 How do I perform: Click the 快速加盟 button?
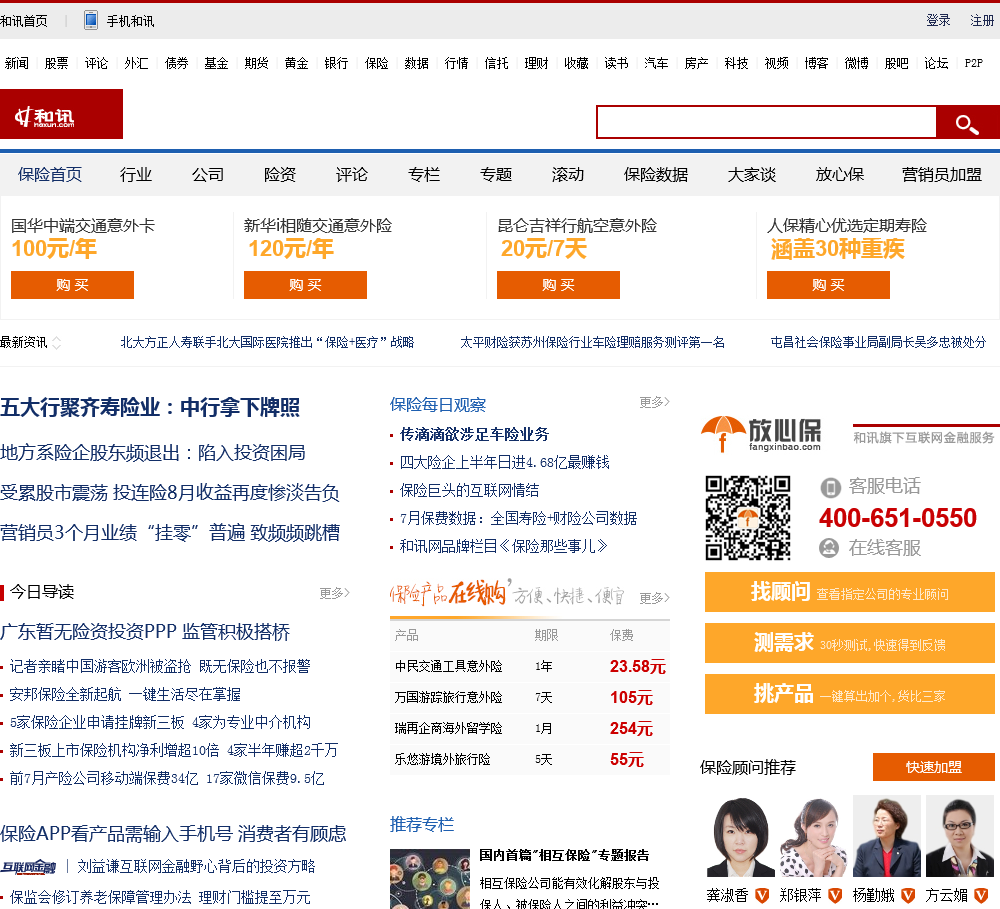(934, 767)
